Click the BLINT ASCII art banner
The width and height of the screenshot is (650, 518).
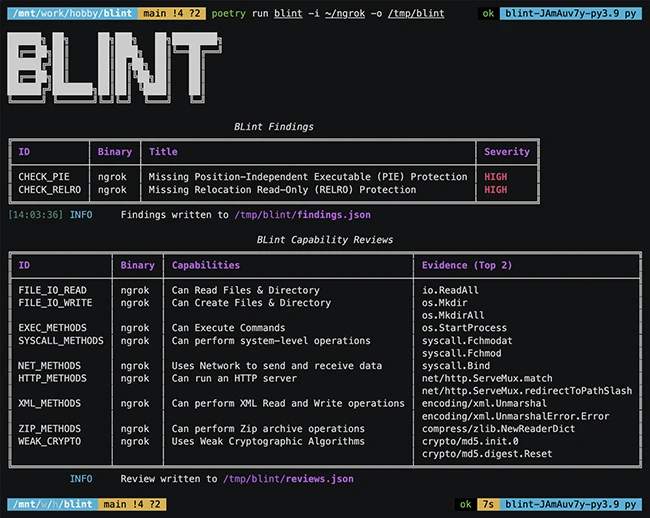(x=114, y=68)
